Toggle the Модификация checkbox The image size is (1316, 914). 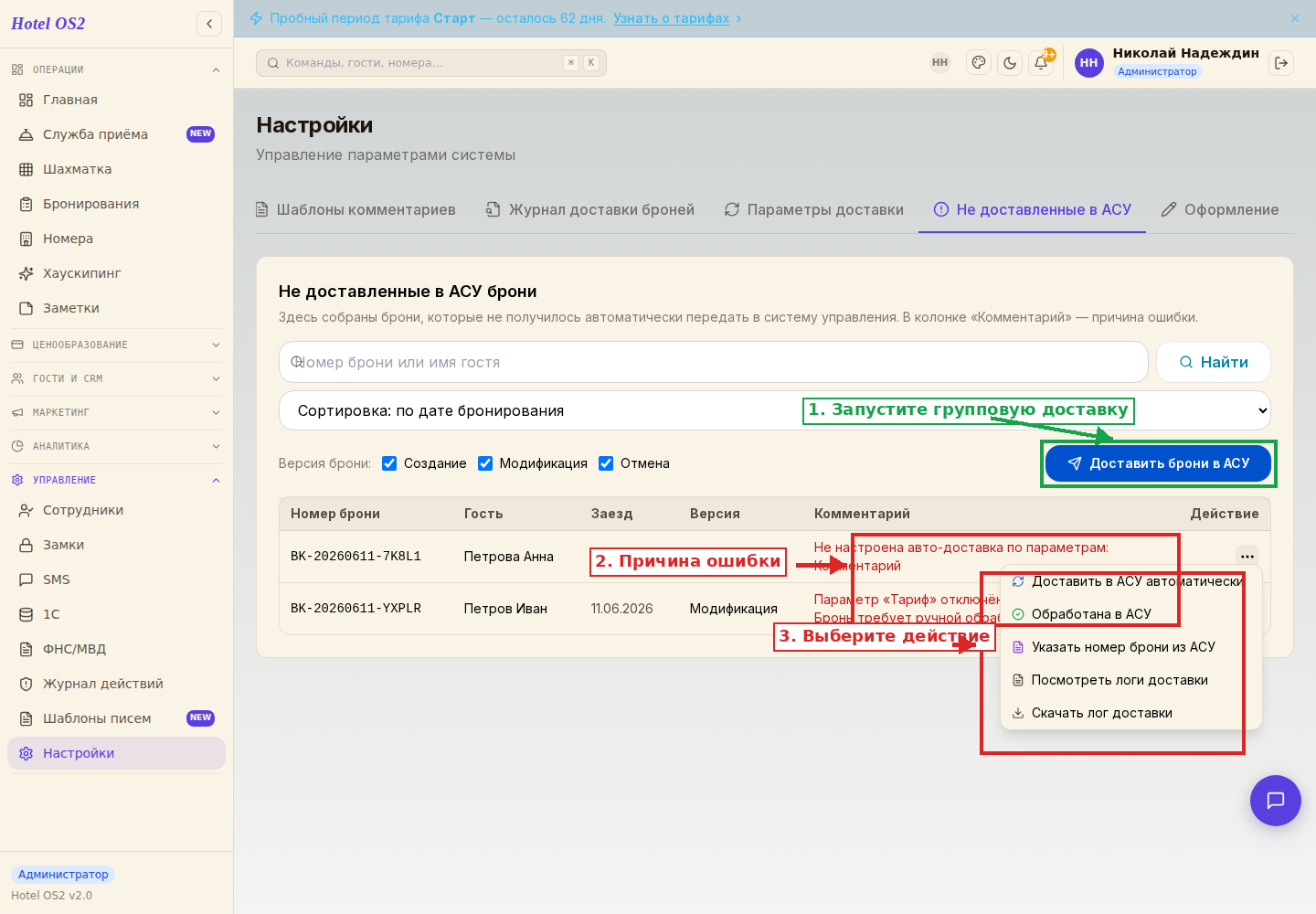pyautogui.click(x=485, y=463)
